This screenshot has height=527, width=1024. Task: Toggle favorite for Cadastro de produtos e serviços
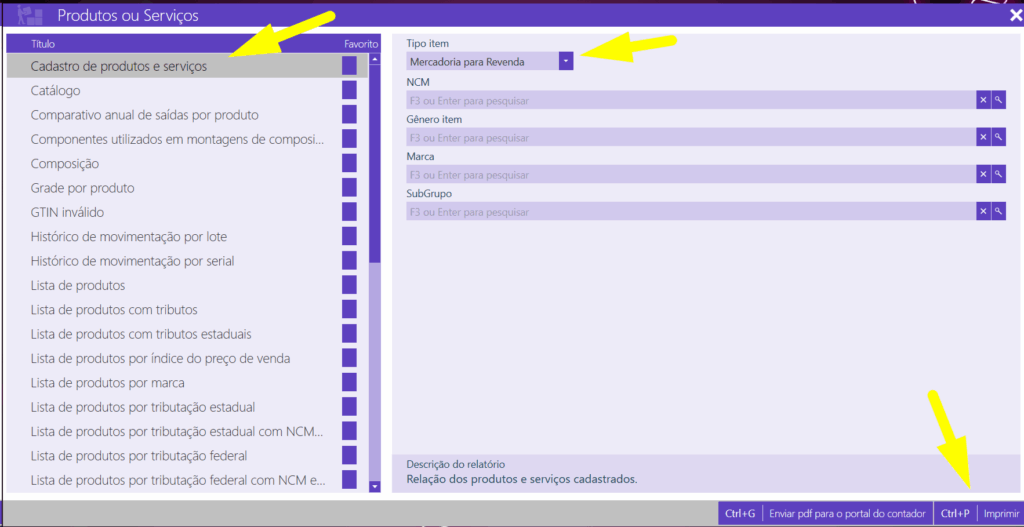(349, 66)
